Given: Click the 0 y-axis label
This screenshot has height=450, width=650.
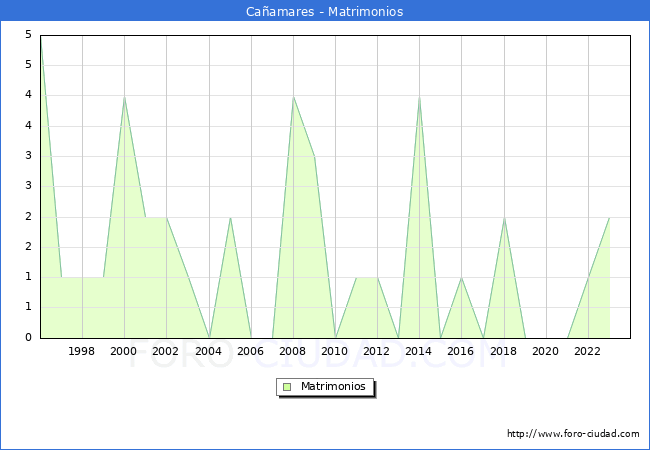Looking at the screenshot, I should click(x=28, y=337).
